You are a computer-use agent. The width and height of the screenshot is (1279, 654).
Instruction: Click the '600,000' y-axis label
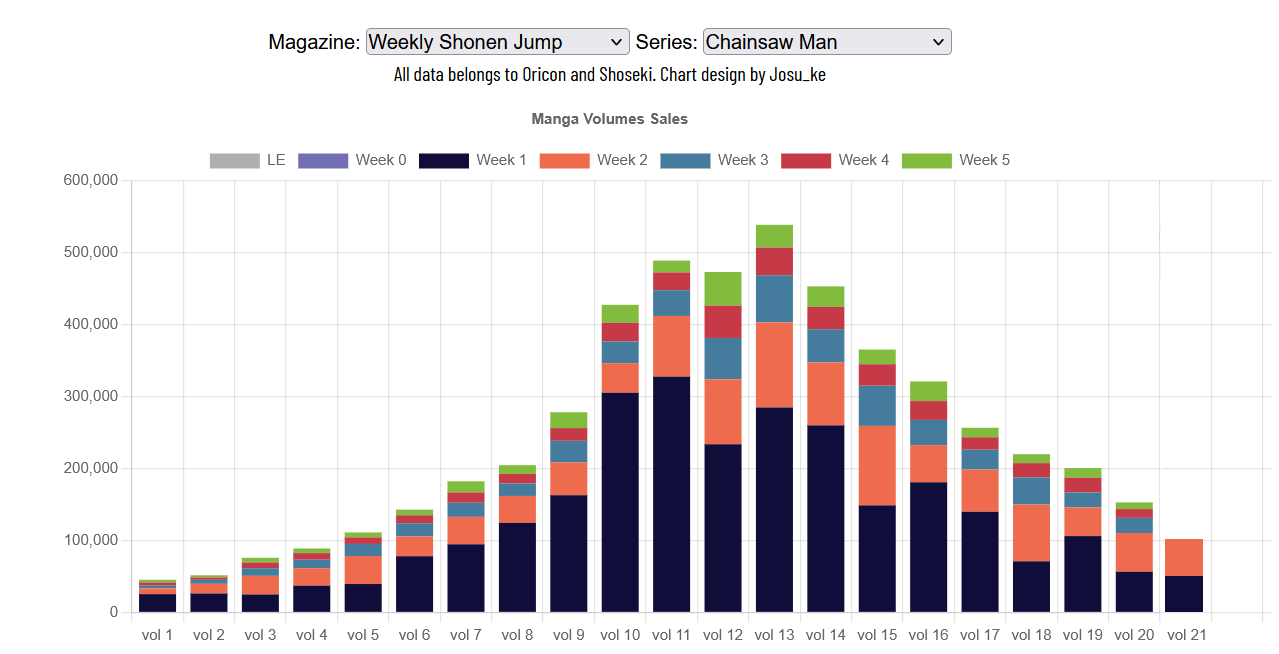pos(90,181)
